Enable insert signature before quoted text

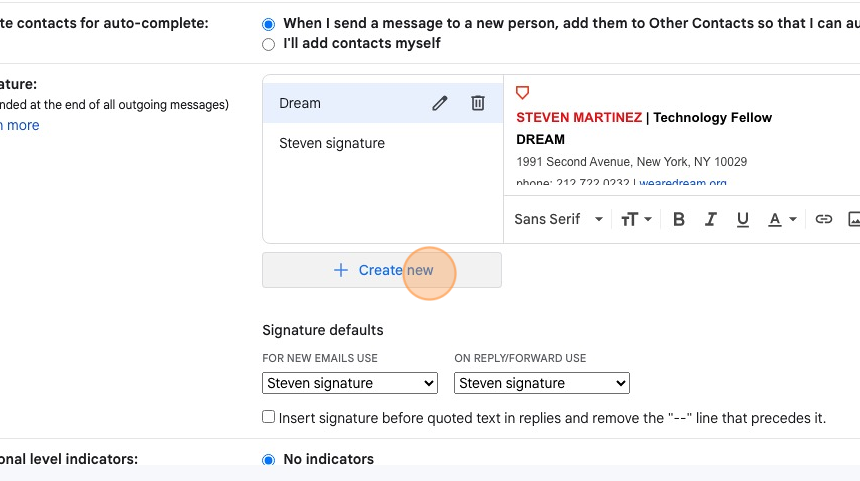point(268,417)
